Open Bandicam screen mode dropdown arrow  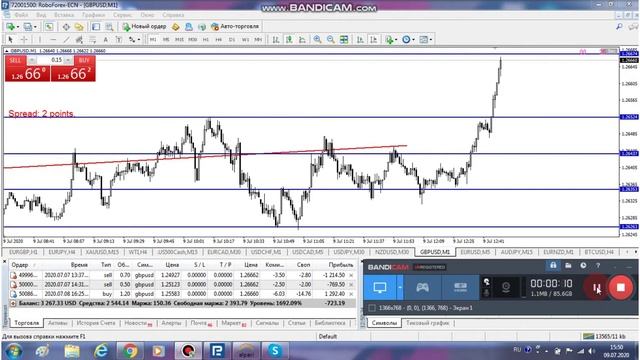[400, 287]
